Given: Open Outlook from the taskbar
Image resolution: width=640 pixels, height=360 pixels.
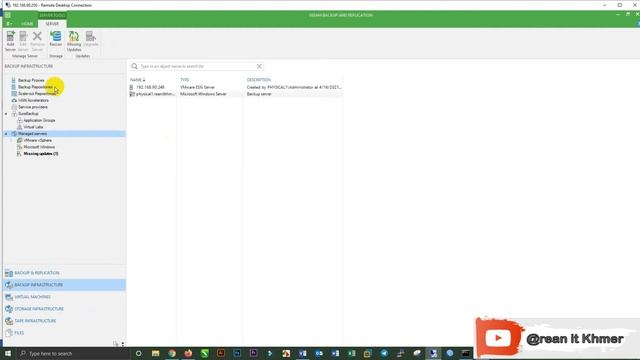Looking at the screenshot, I should click(319, 353).
